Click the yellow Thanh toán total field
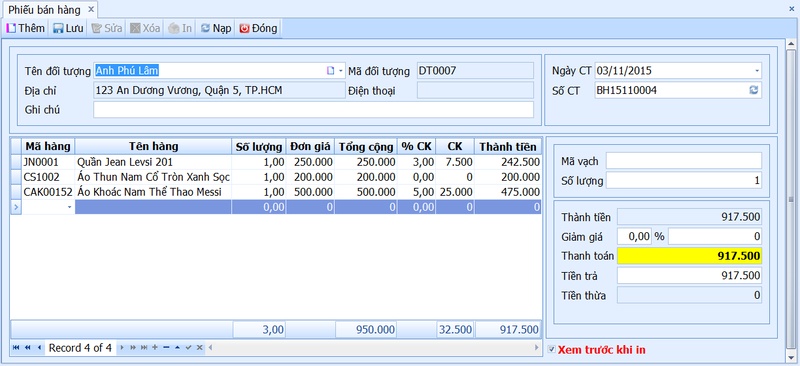Viewport: 800px width, 366px height. coord(689,256)
